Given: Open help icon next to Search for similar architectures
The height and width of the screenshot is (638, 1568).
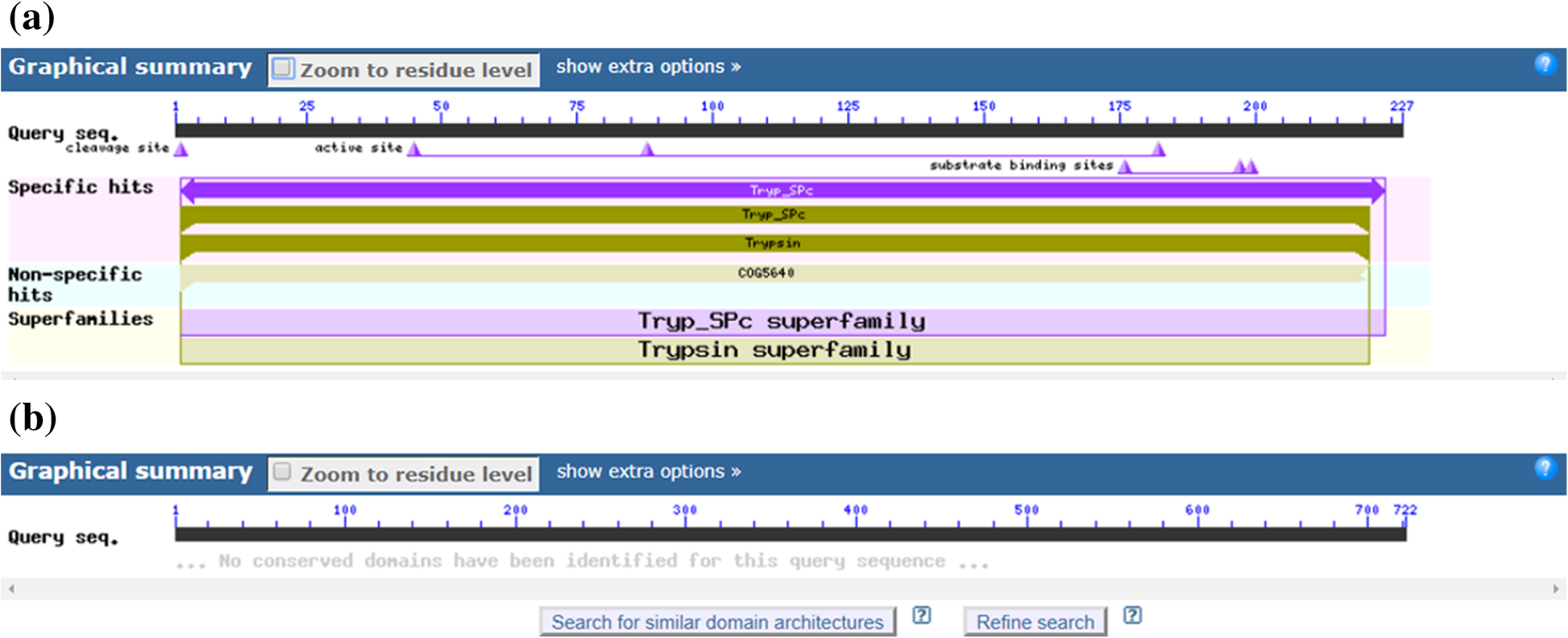Looking at the screenshot, I should click(x=922, y=615).
